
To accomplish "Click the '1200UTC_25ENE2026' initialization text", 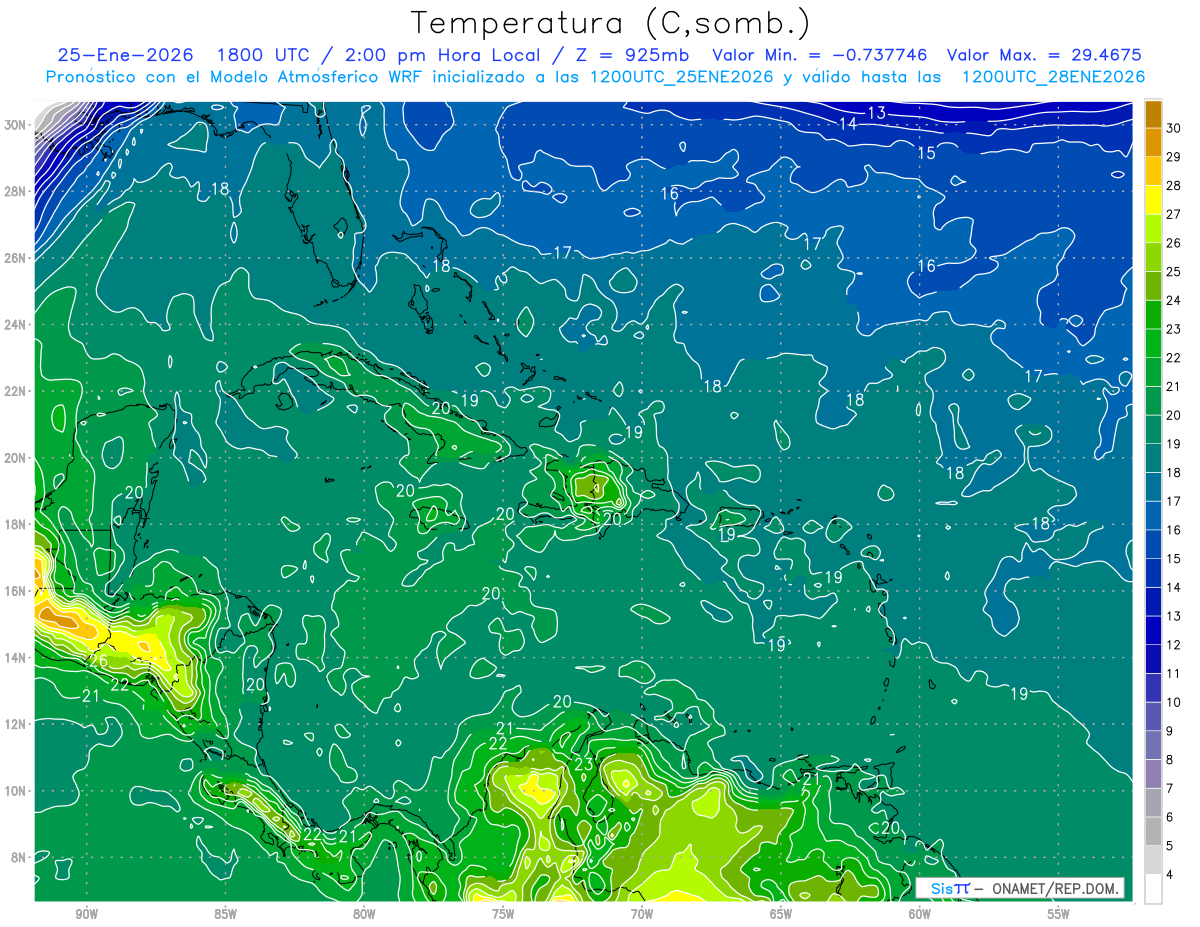I will coord(681,77).
